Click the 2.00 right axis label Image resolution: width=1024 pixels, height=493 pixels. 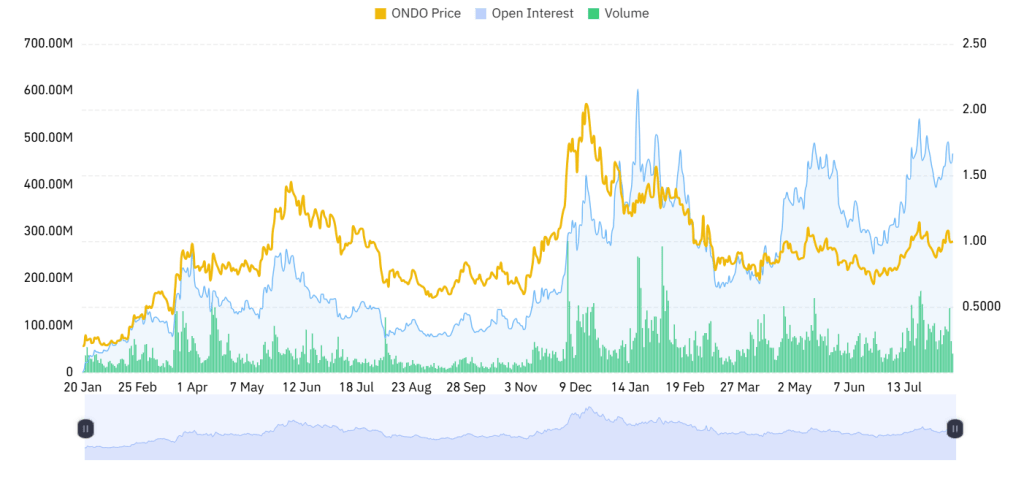click(x=974, y=109)
